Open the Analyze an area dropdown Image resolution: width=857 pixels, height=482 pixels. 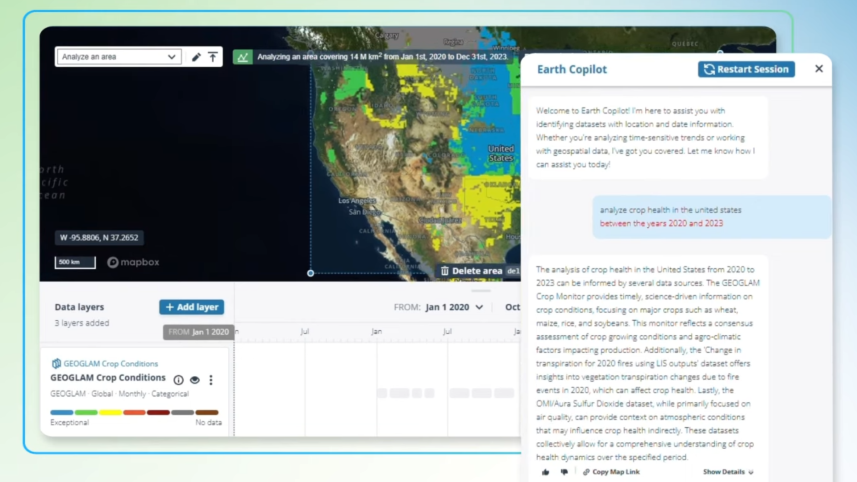pyautogui.click(x=118, y=57)
